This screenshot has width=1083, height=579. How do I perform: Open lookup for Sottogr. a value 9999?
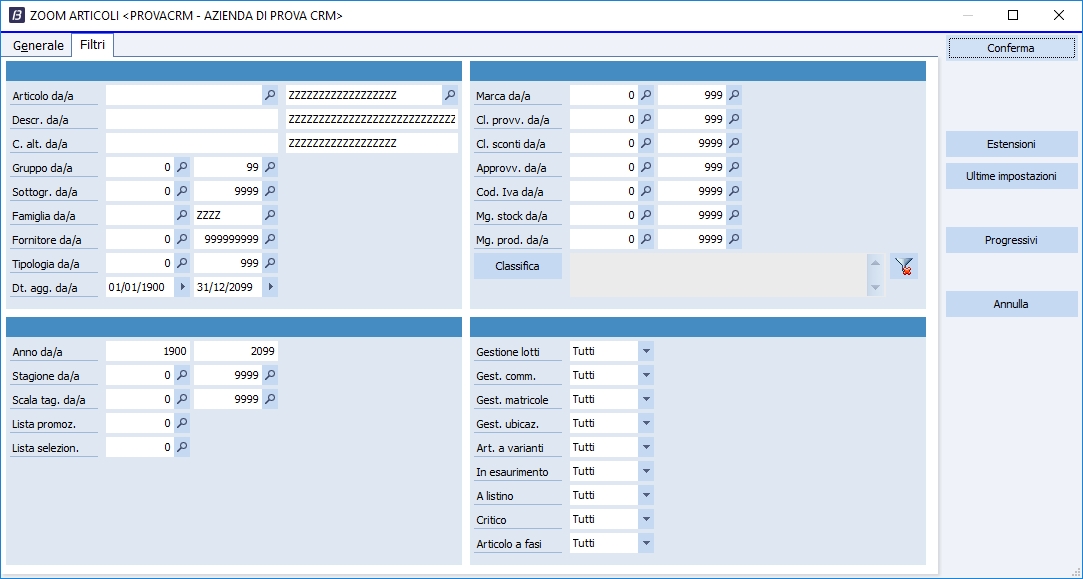(270, 191)
